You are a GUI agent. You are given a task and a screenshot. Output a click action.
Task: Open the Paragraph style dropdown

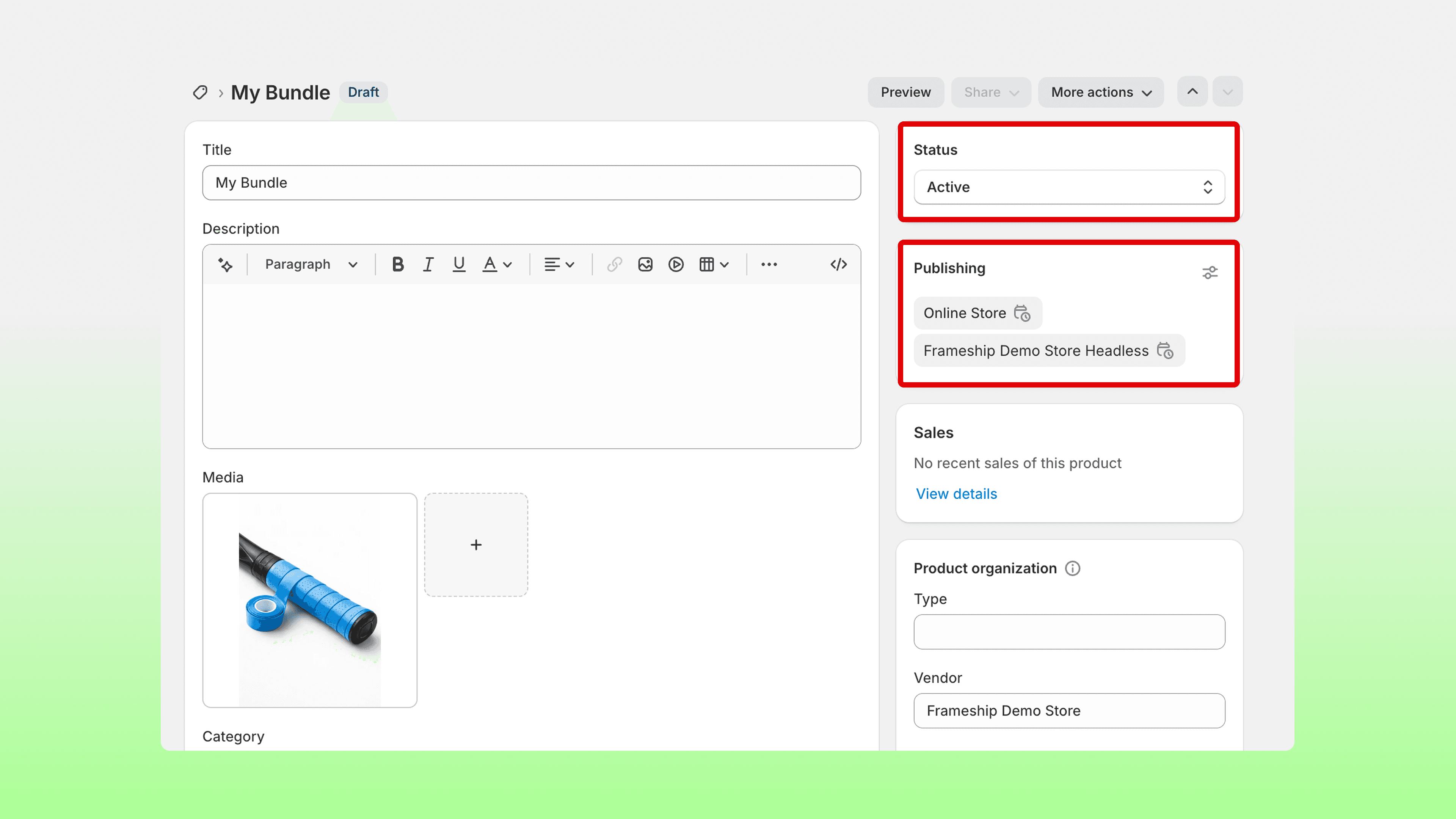(x=311, y=265)
